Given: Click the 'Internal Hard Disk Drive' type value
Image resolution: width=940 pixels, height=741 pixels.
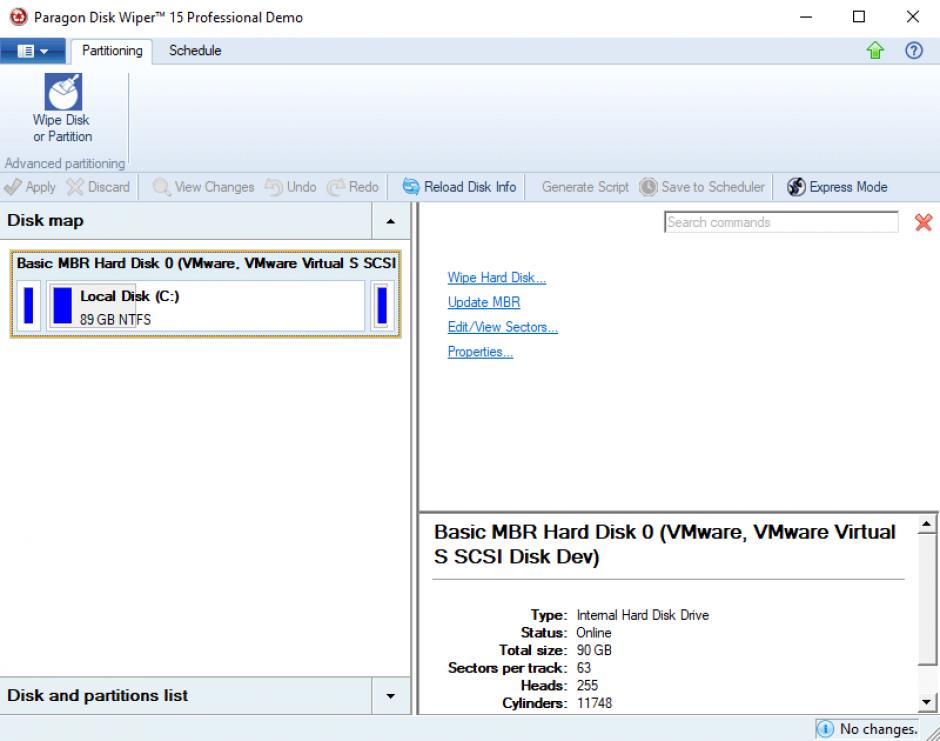Looking at the screenshot, I should tap(642, 615).
